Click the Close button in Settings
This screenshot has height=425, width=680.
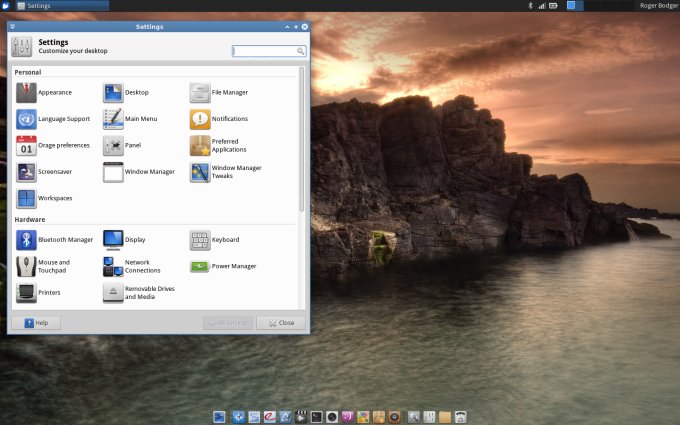281,323
